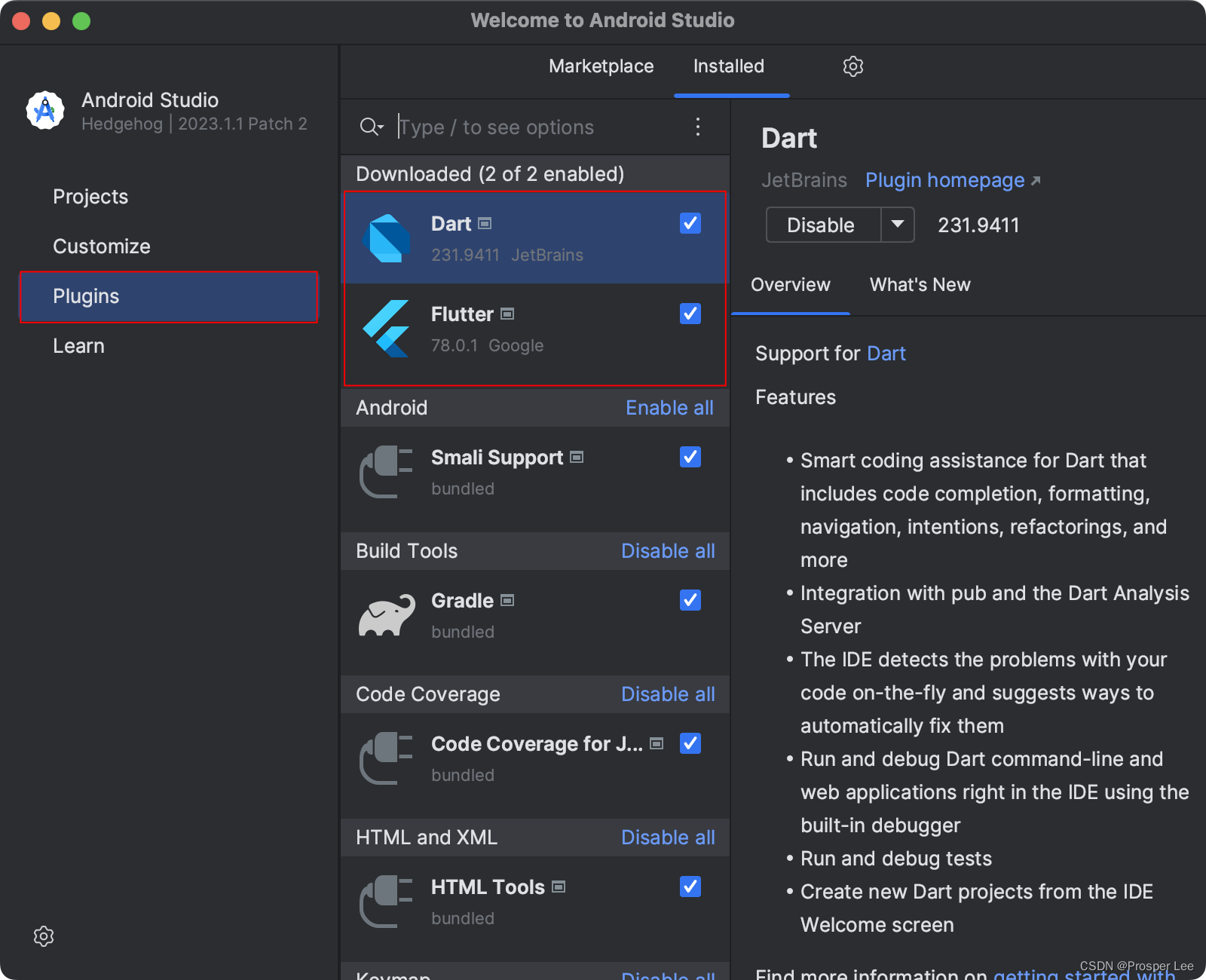Click bundled-tag icon next to Code Coverage

point(657,744)
